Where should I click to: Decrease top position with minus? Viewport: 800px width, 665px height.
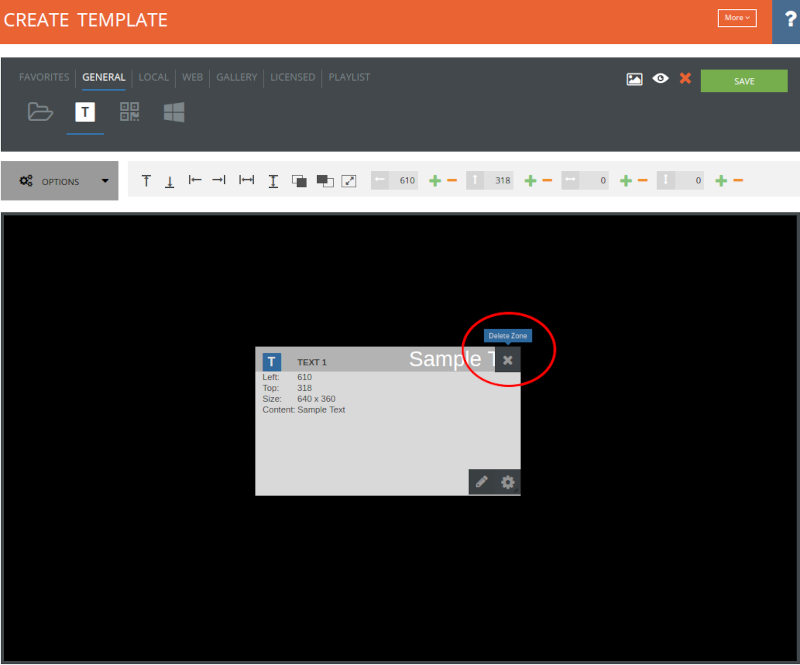(x=547, y=181)
